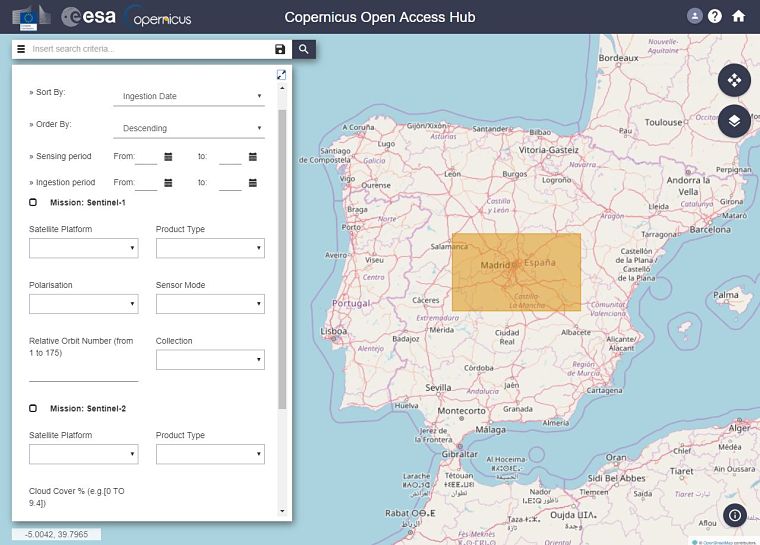Focus the search criteria input field
This screenshot has height=545, width=760.
[x=150, y=49]
